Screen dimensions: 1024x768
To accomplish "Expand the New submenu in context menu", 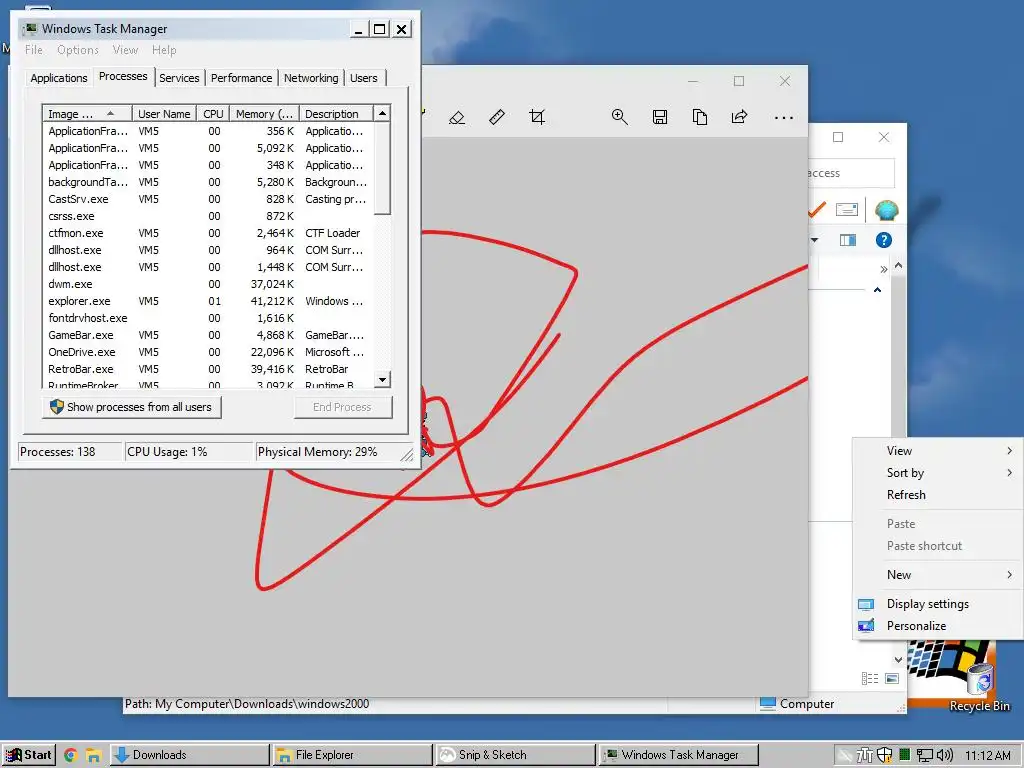I will [938, 575].
